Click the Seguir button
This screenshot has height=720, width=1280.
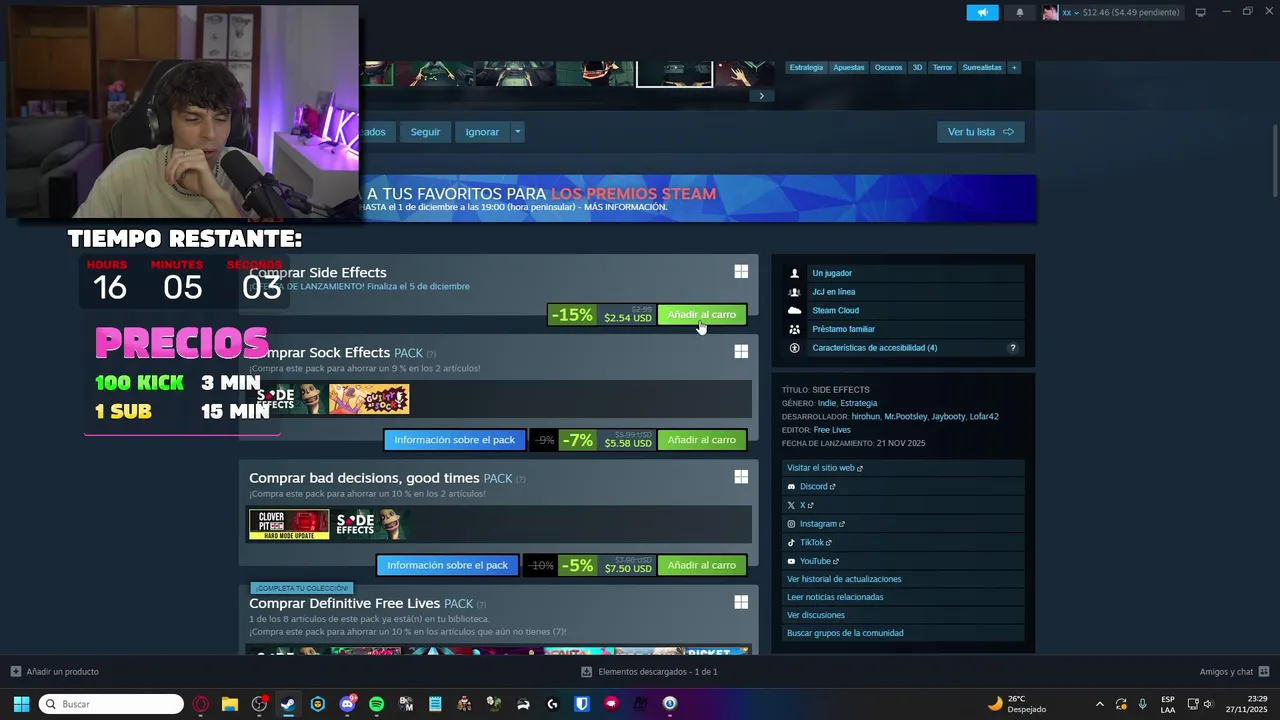[x=425, y=132]
